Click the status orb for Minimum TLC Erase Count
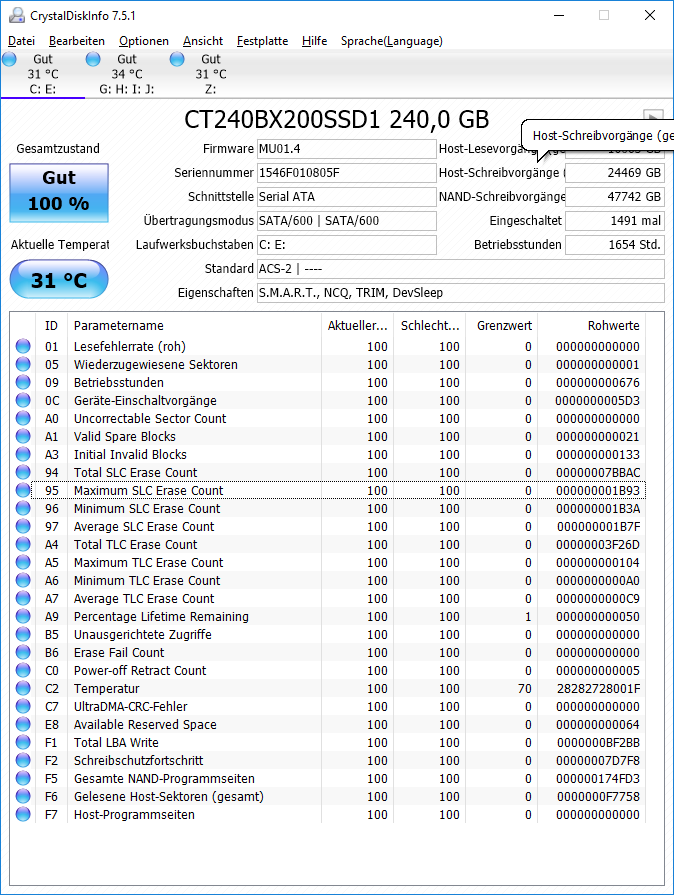 23,580
